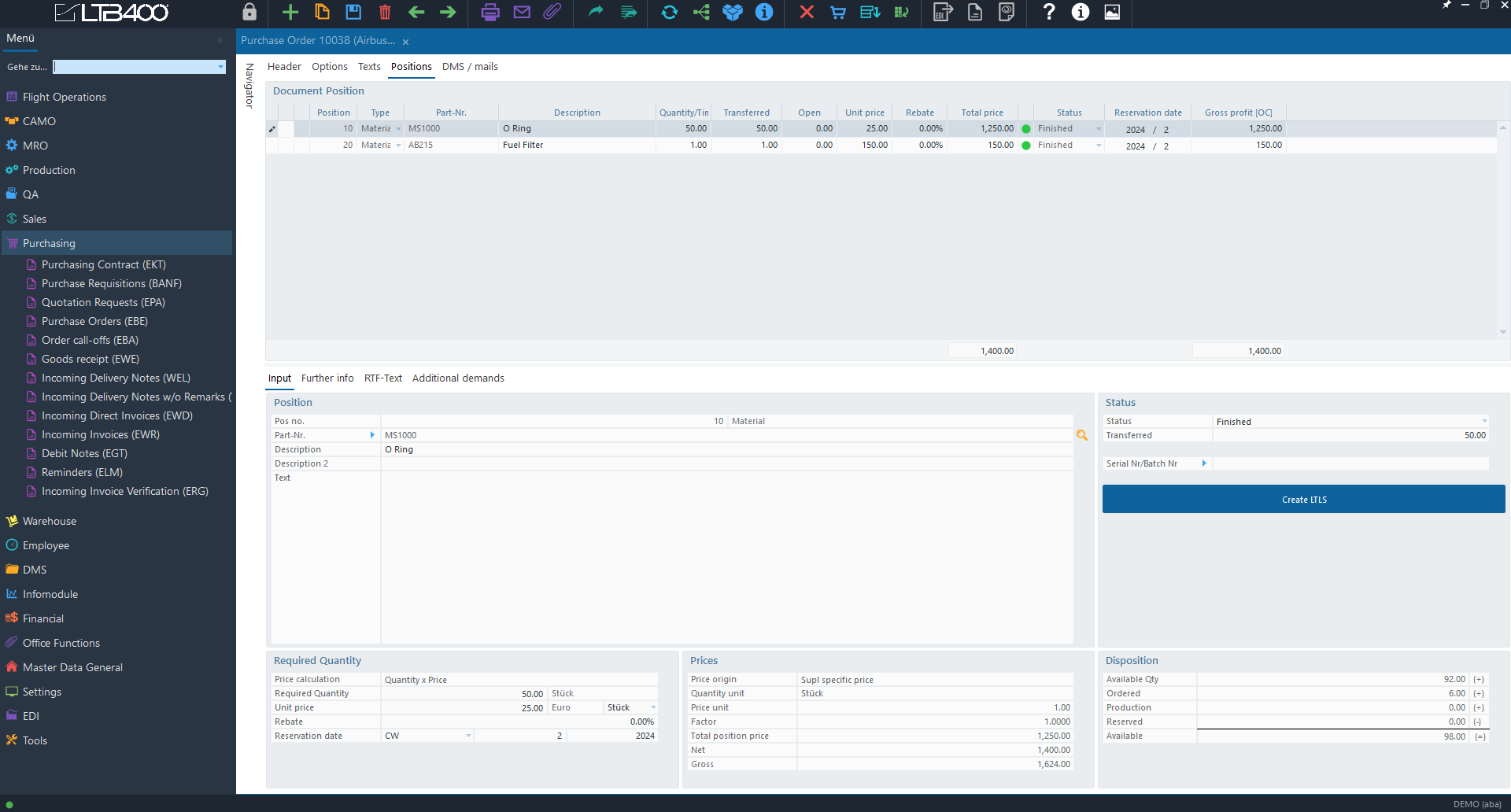1511x812 pixels.
Task: Delete using the red trash bin icon
Action: click(x=385, y=12)
